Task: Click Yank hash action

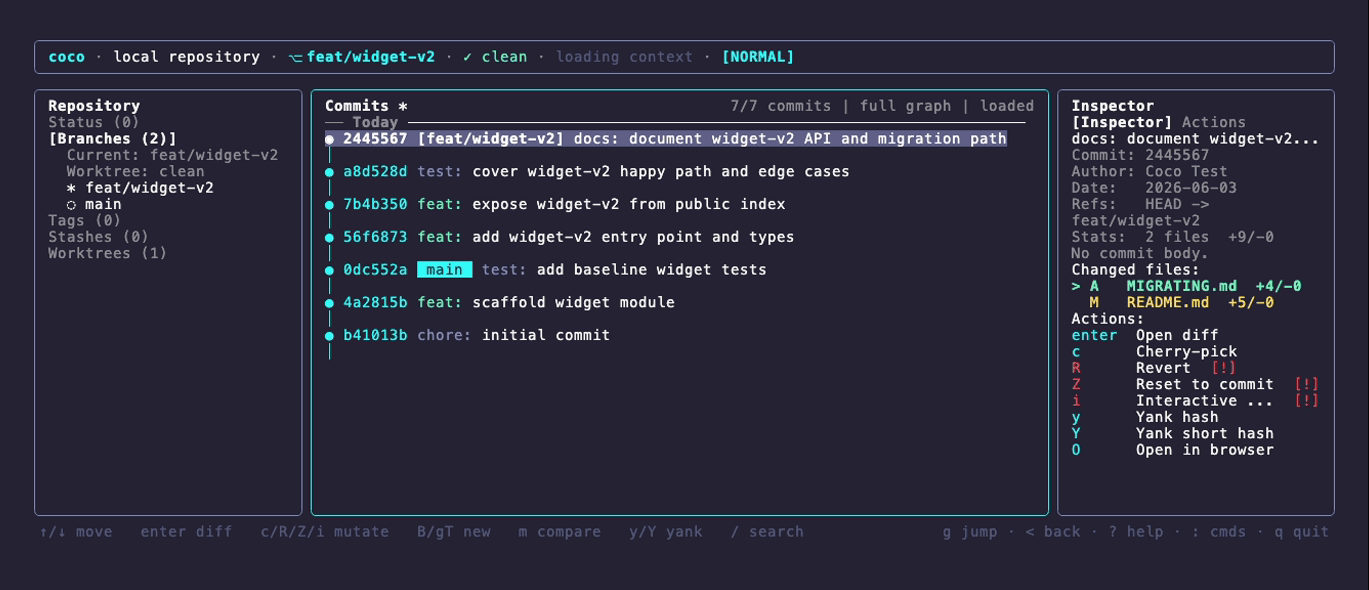Action: [x=1145, y=417]
